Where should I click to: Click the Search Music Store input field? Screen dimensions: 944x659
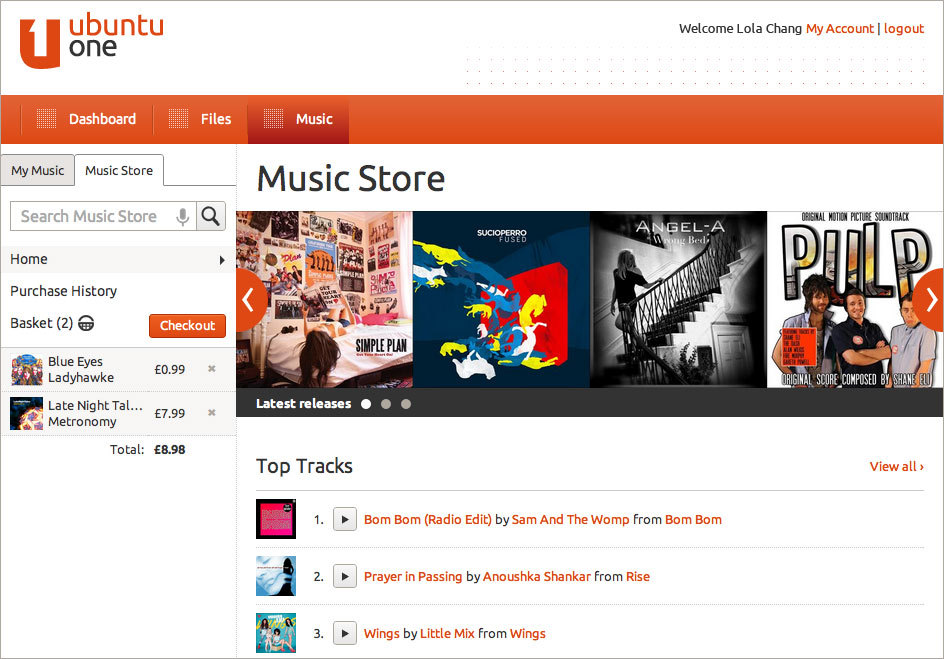tap(93, 216)
